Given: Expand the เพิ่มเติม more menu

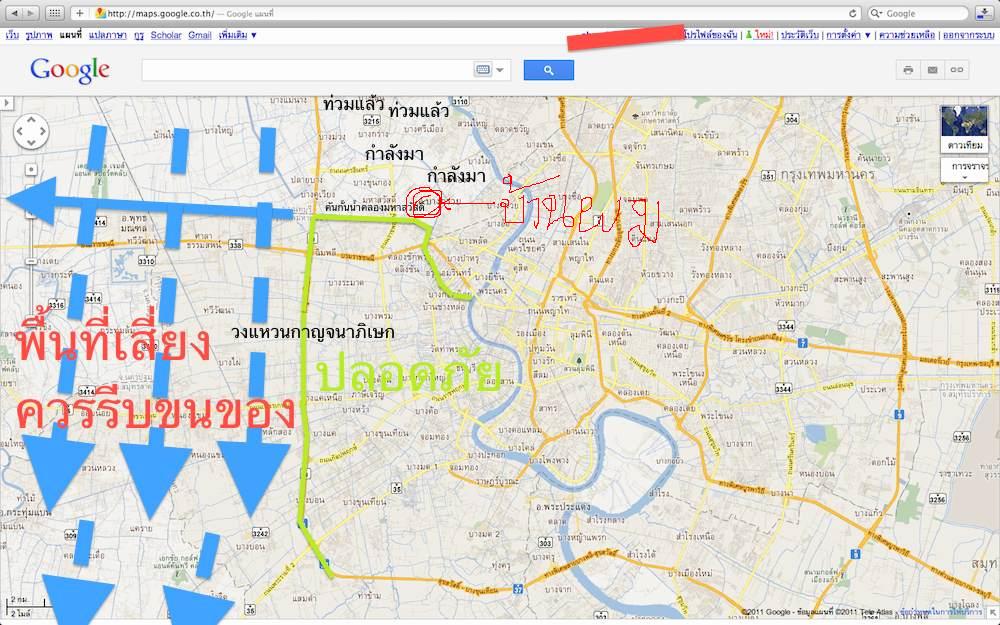Looking at the screenshot, I should (x=237, y=35).
